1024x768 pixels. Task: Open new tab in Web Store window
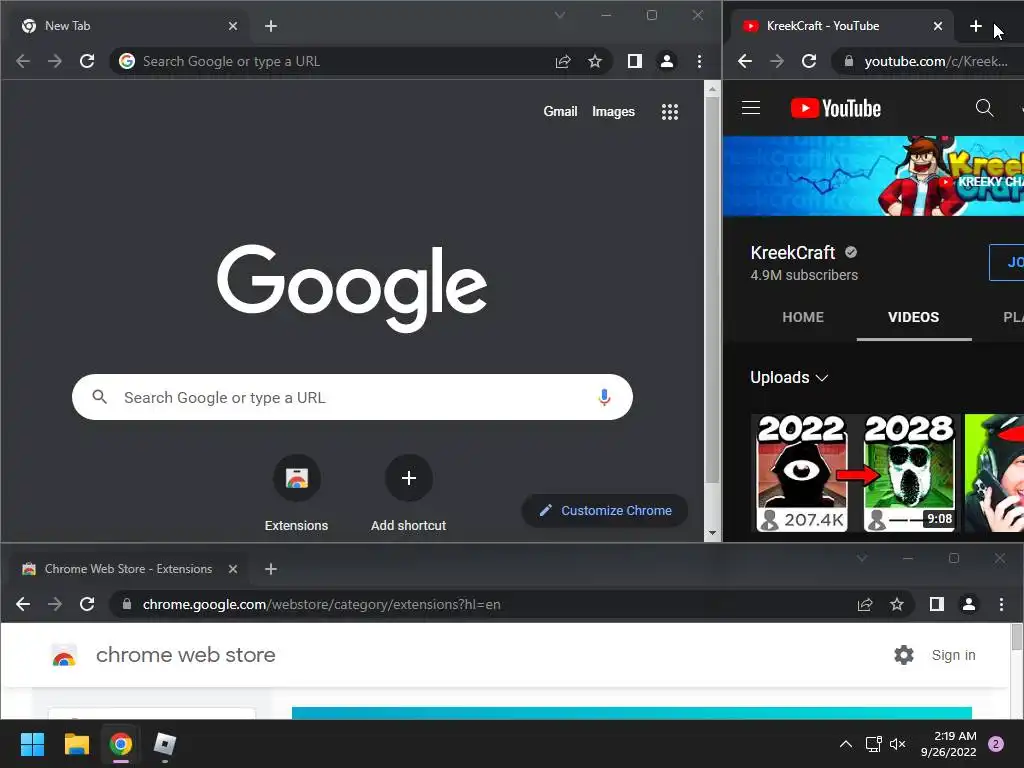coord(271,569)
